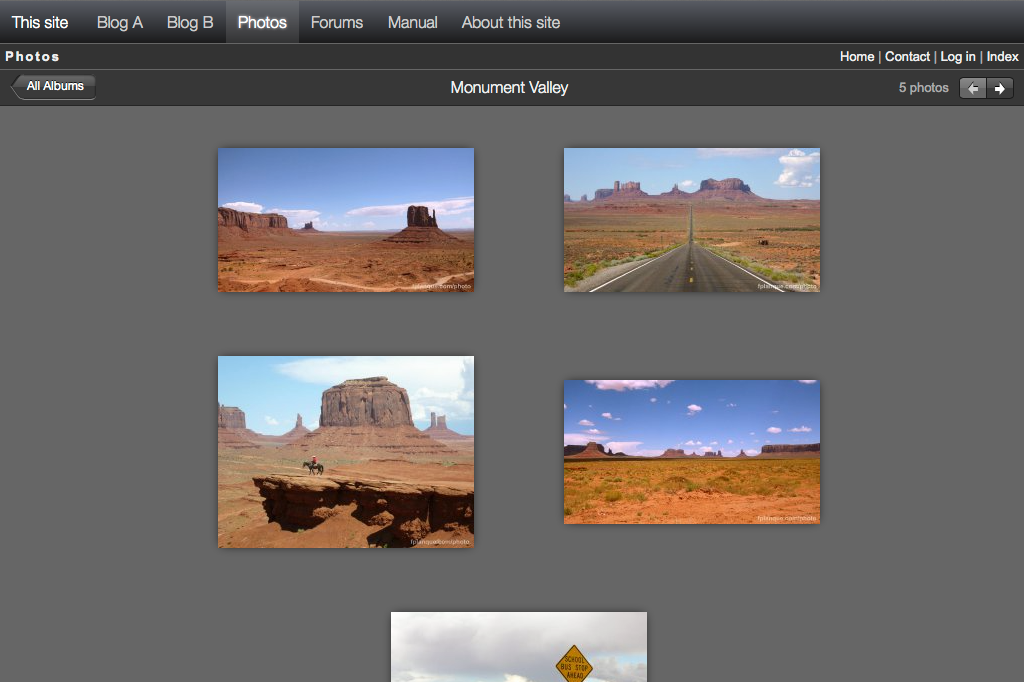Image resolution: width=1024 pixels, height=682 pixels.
Task: Click the Photos section title
Action: point(33,57)
